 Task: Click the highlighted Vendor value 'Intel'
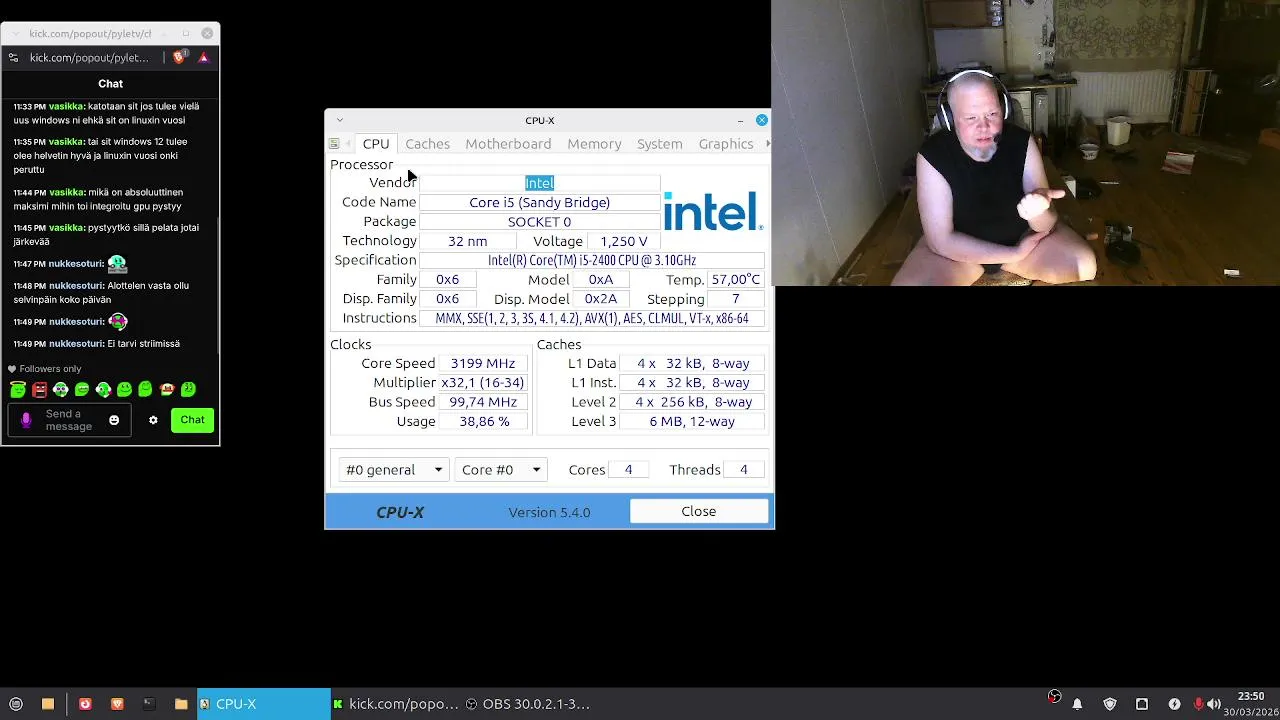point(539,183)
